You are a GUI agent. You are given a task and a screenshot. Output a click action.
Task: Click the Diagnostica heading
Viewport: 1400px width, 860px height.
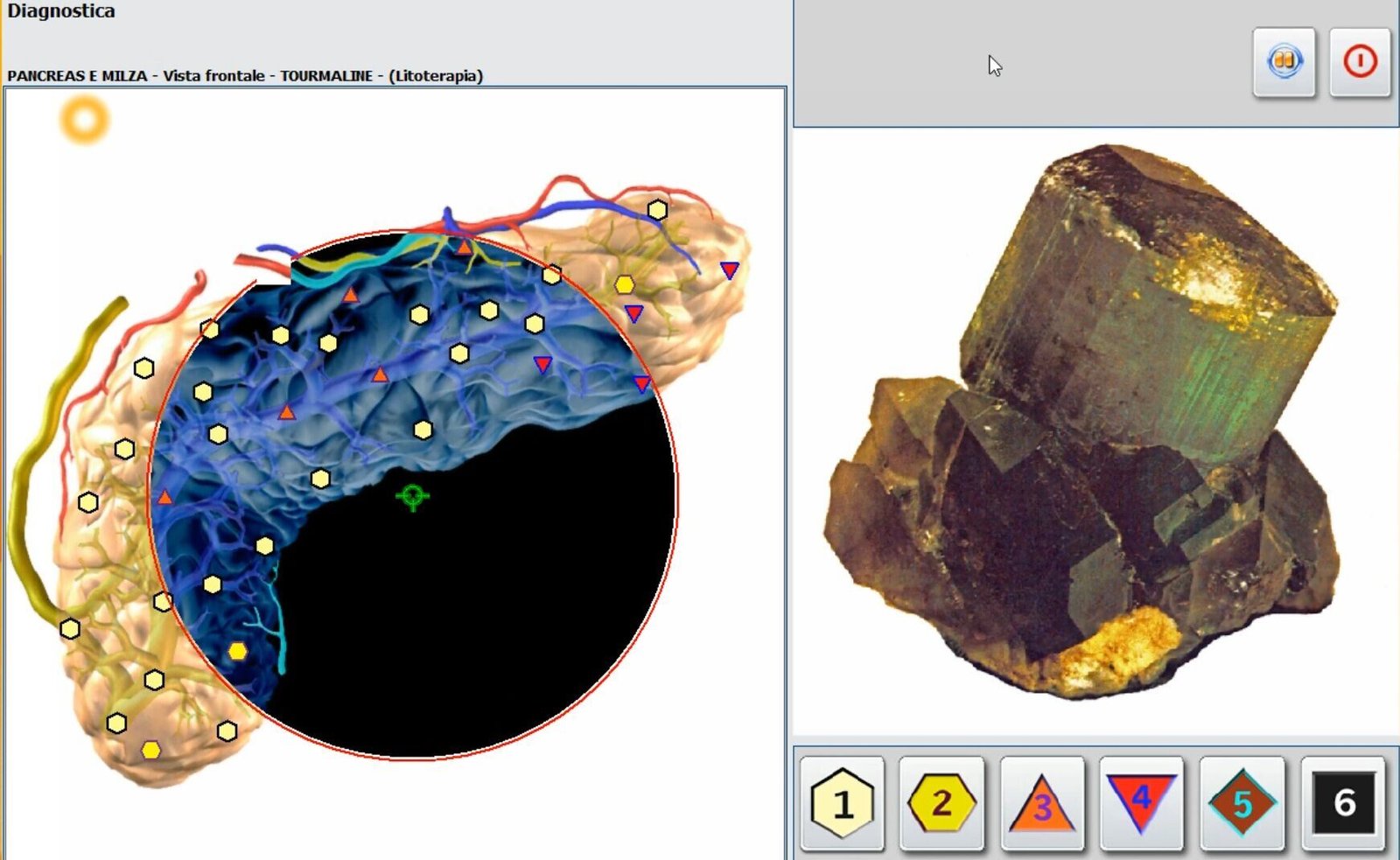[x=61, y=11]
